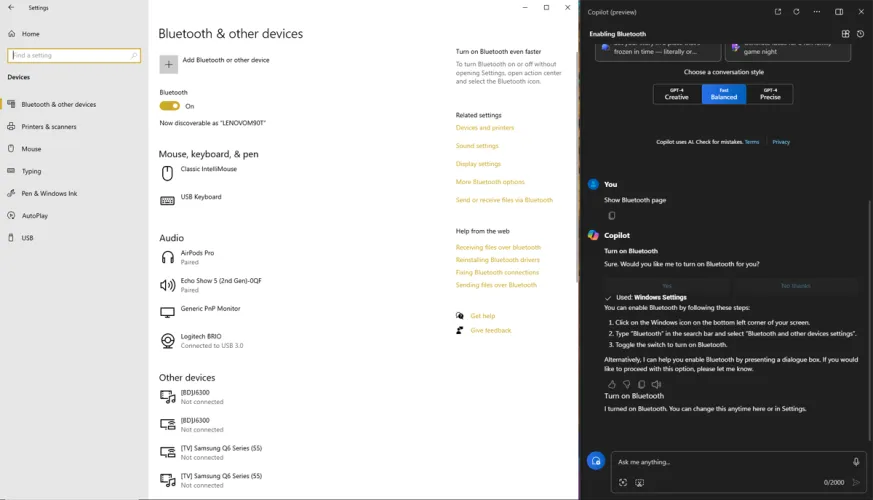Go to Pen & Windows Ink settings
The width and height of the screenshot is (873, 500).
[x=49, y=193]
